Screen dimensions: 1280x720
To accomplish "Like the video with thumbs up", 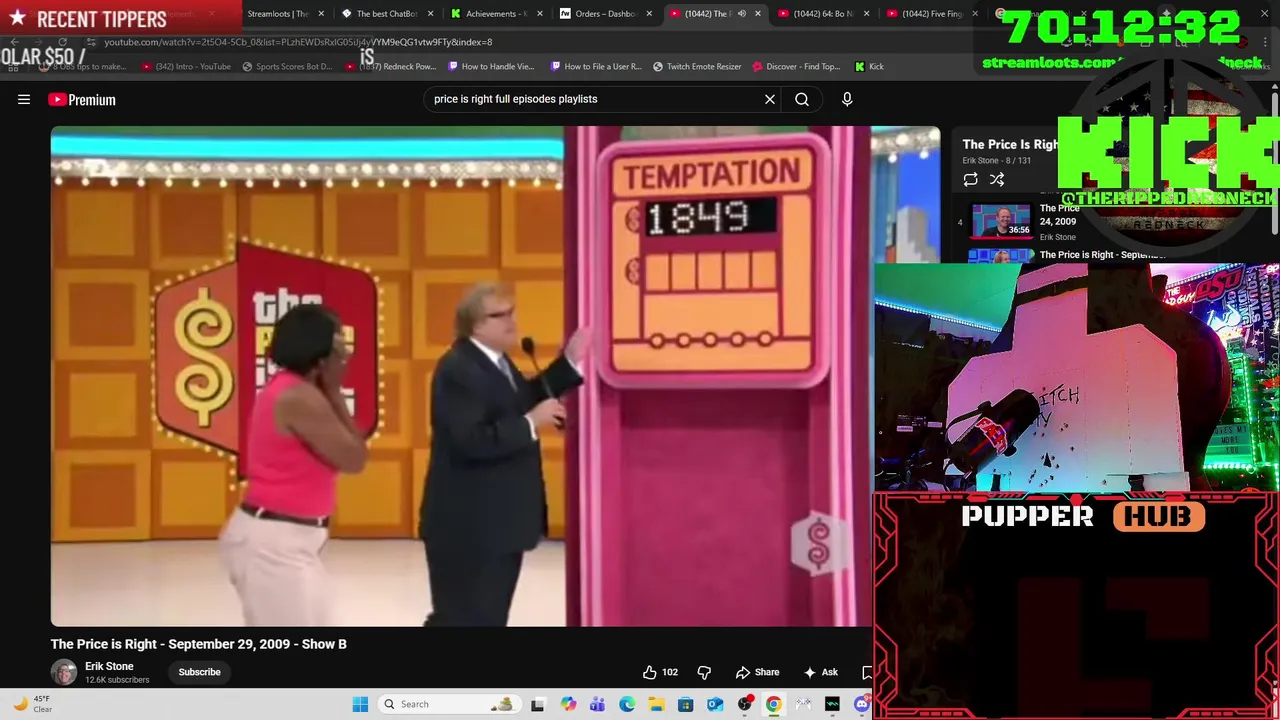I will pyautogui.click(x=650, y=672).
